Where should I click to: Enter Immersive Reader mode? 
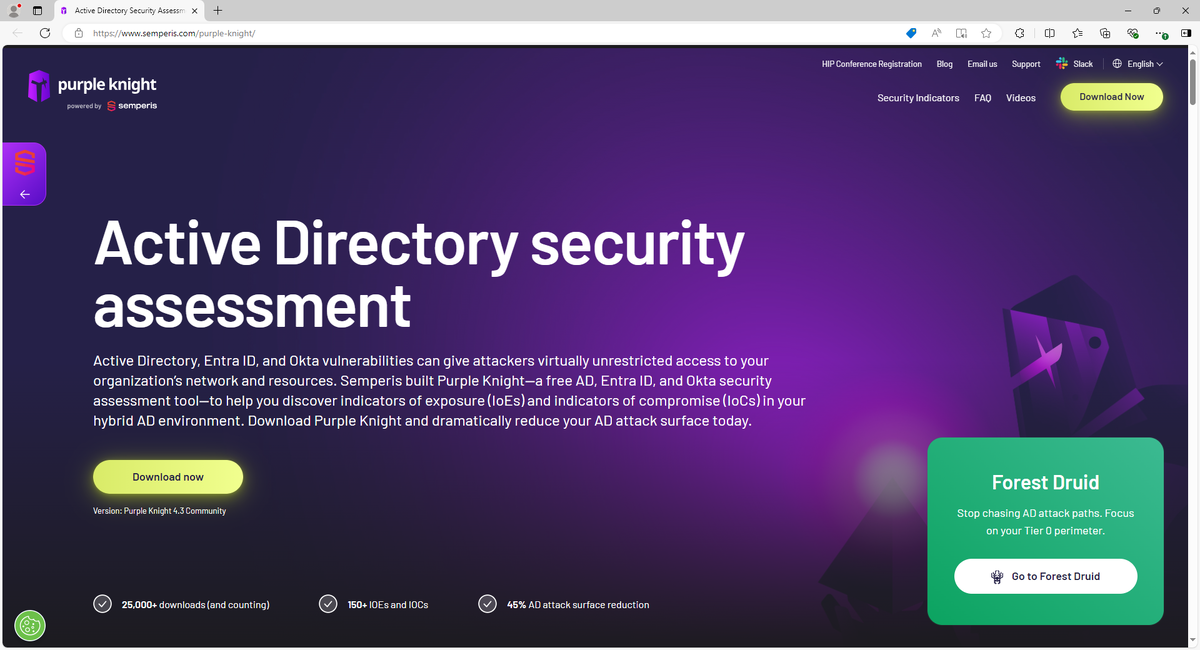(x=961, y=33)
